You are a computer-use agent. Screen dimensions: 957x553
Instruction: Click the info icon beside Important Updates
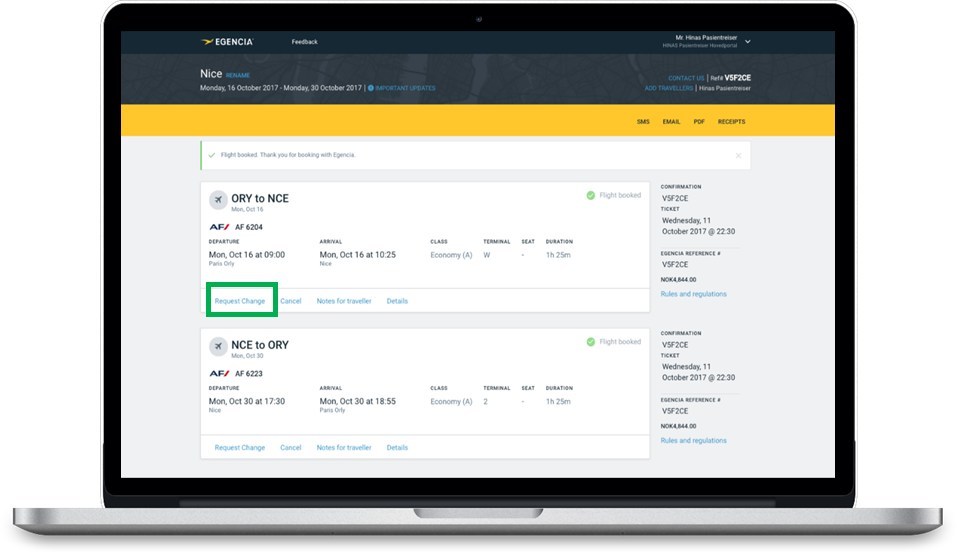pyautogui.click(x=370, y=88)
